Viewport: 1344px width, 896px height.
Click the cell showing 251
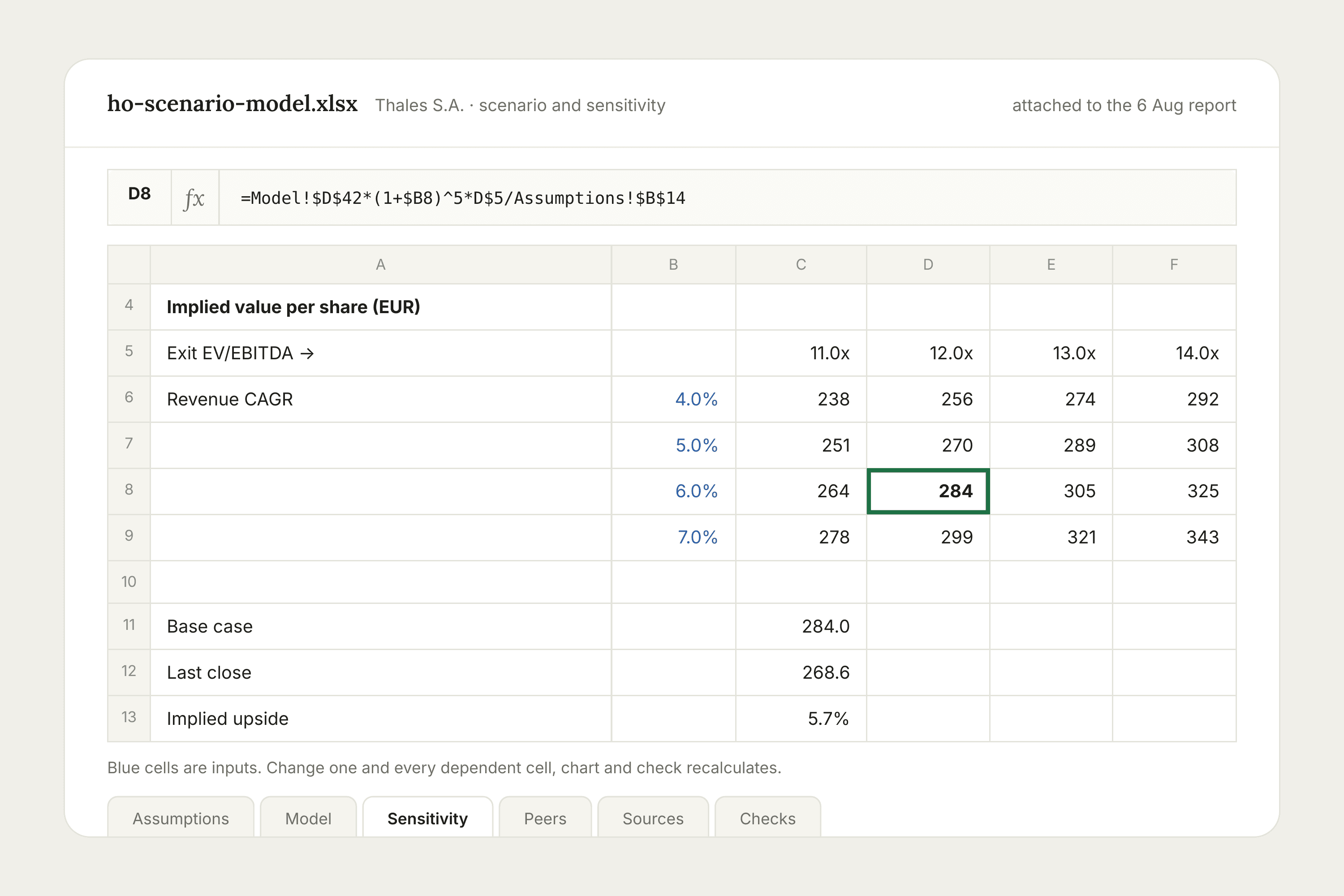click(x=801, y=445)
